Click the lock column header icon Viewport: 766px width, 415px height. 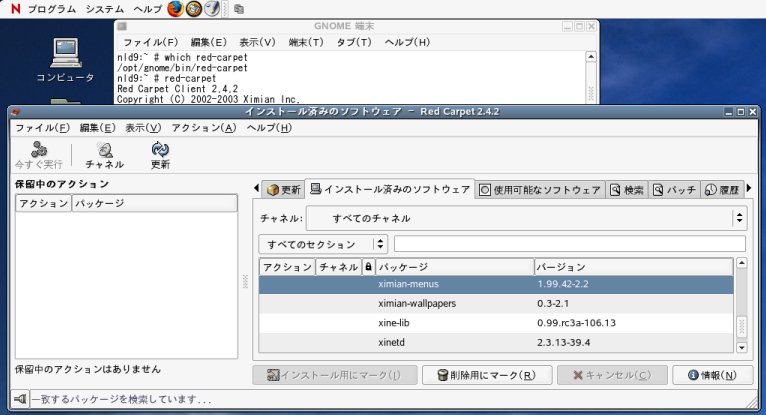click(x=368, y=267)
